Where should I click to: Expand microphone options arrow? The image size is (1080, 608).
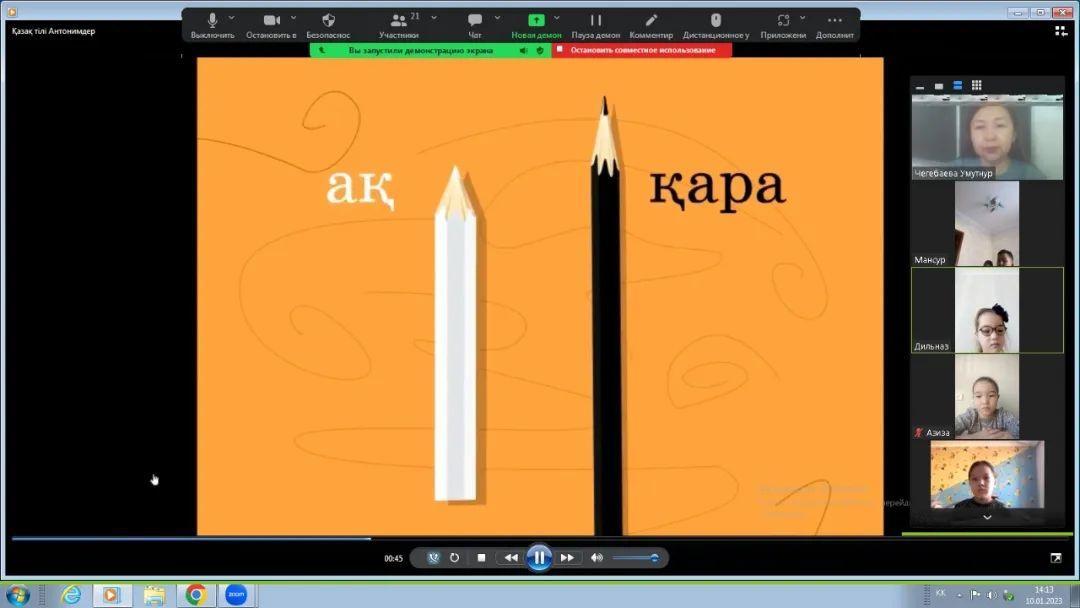232,17
